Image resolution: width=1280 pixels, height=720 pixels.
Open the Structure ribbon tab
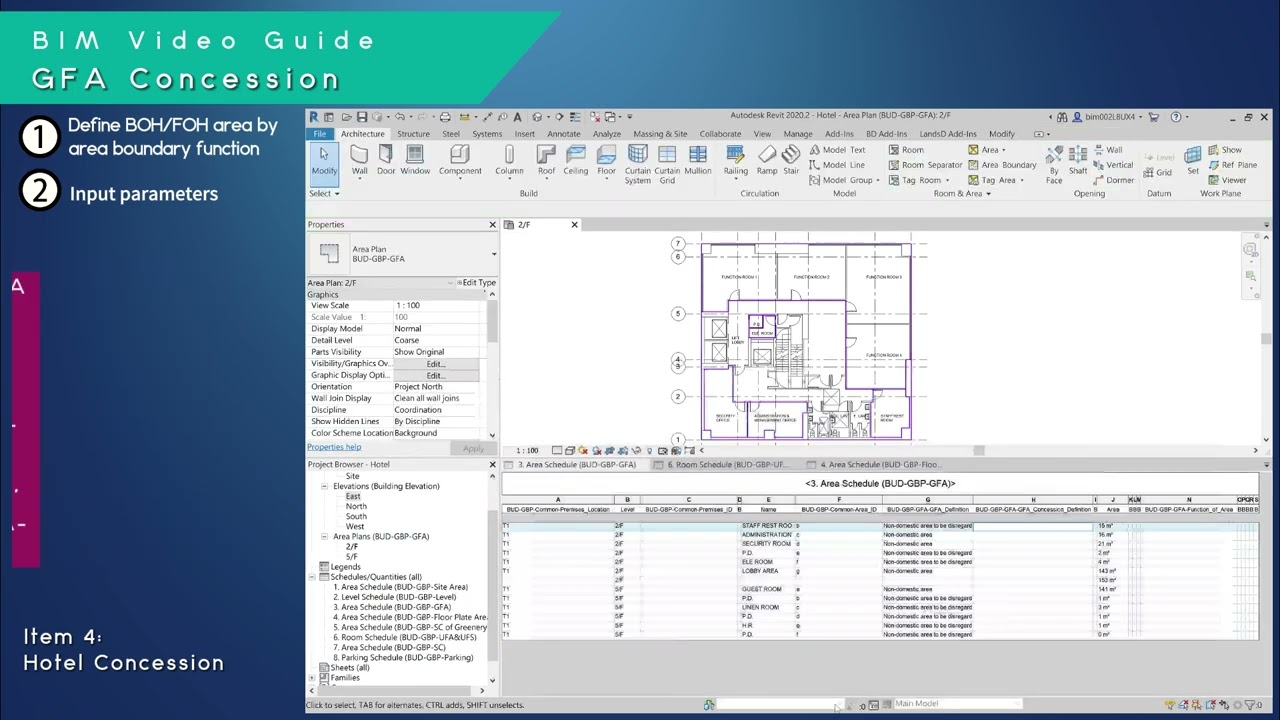click(413, 134)
